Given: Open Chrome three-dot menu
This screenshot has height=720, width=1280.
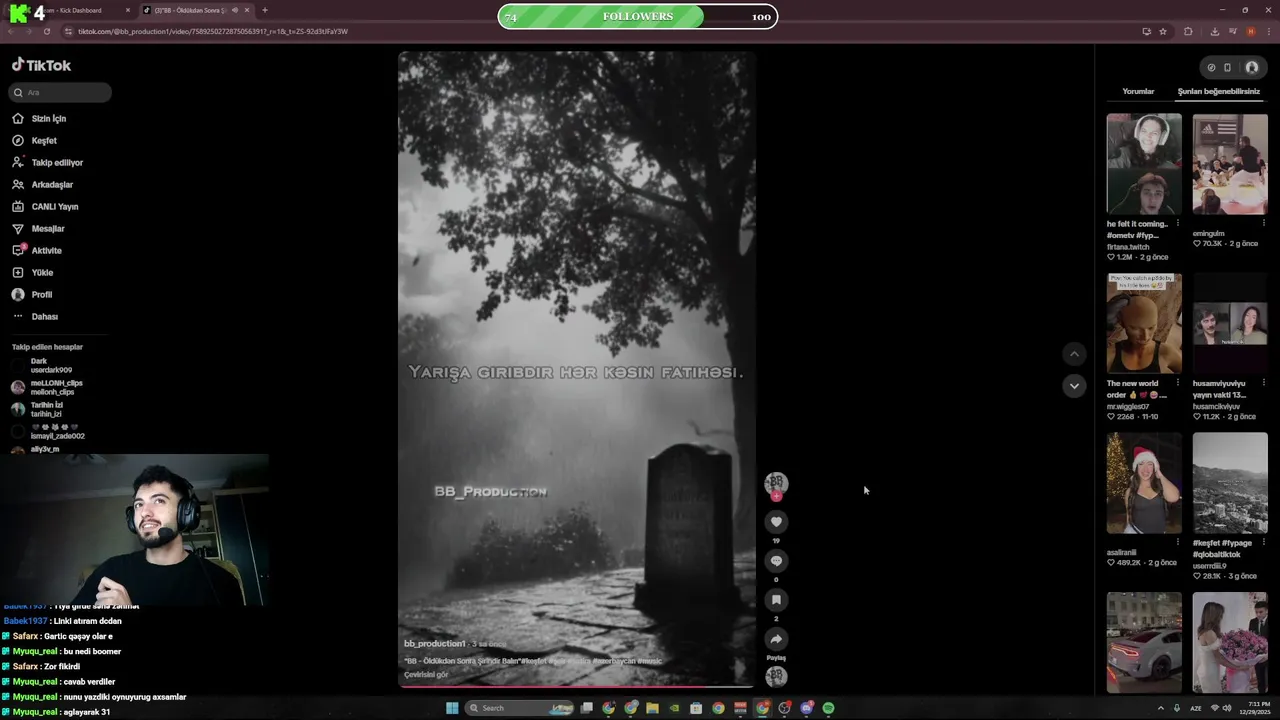Looking at the screenshot, I should (1269, 31).
